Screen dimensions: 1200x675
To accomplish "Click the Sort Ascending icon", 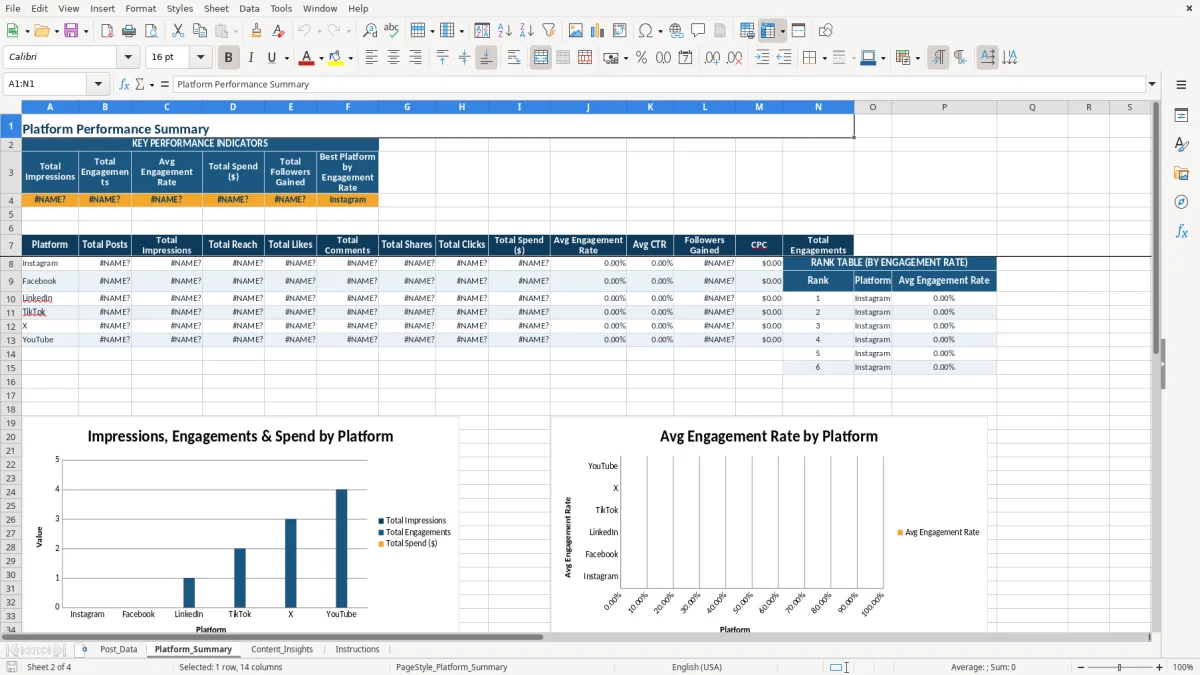I will pyautogui.click(x=505, y=31).
